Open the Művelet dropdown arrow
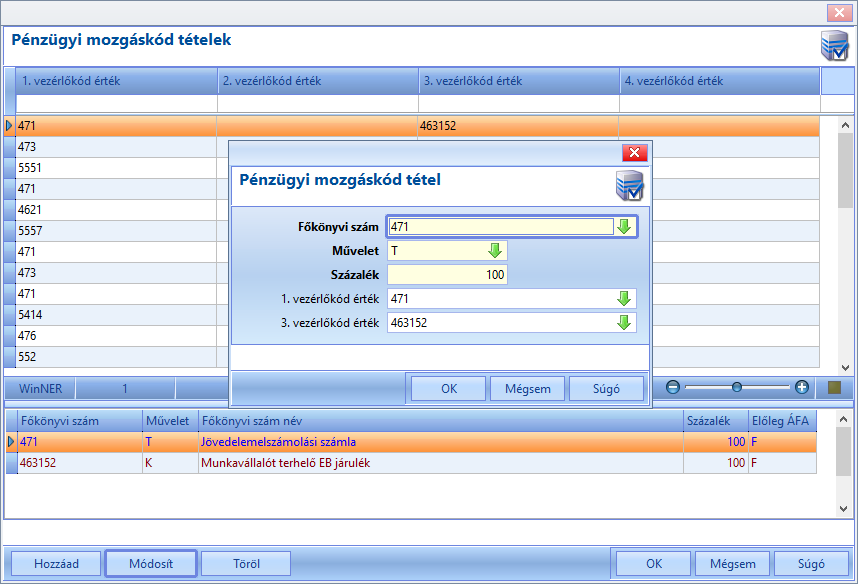The height and width of the screenshot is (584, 858). click(495, 251)
